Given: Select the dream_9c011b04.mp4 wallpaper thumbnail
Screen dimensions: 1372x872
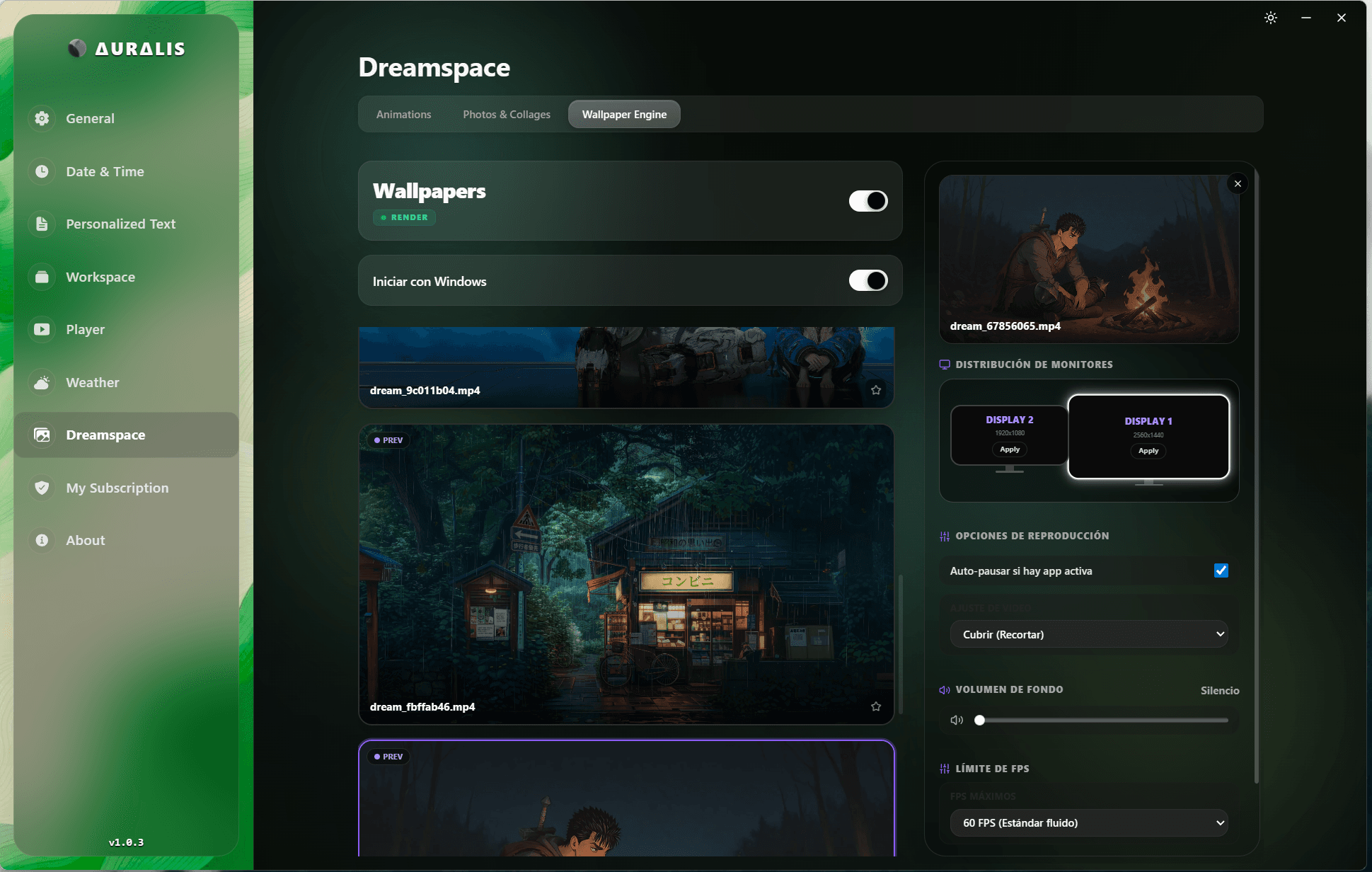Looking at the screenshot, I should coord(626,367).
